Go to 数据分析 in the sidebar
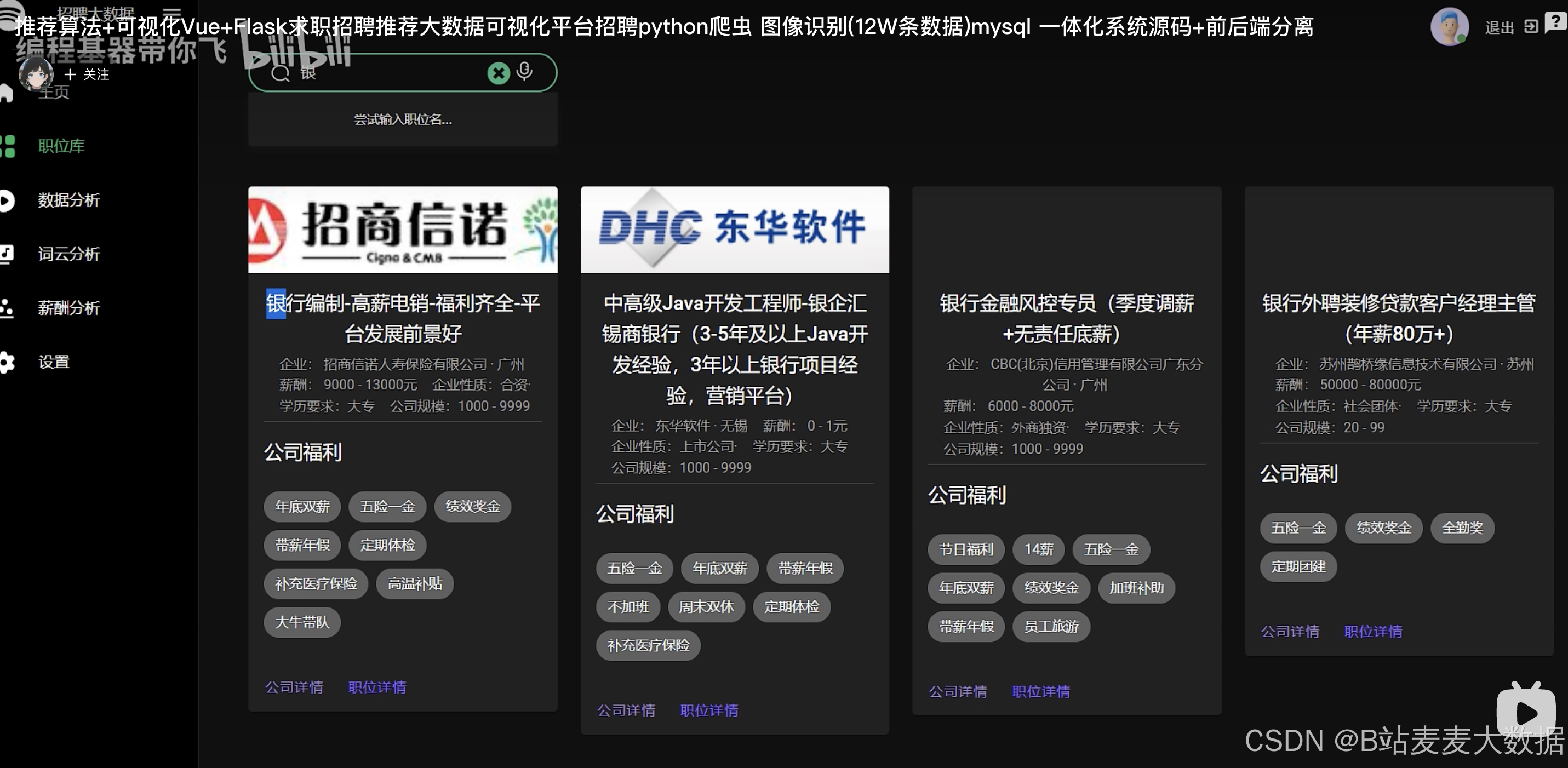 (x=69, y=200)
